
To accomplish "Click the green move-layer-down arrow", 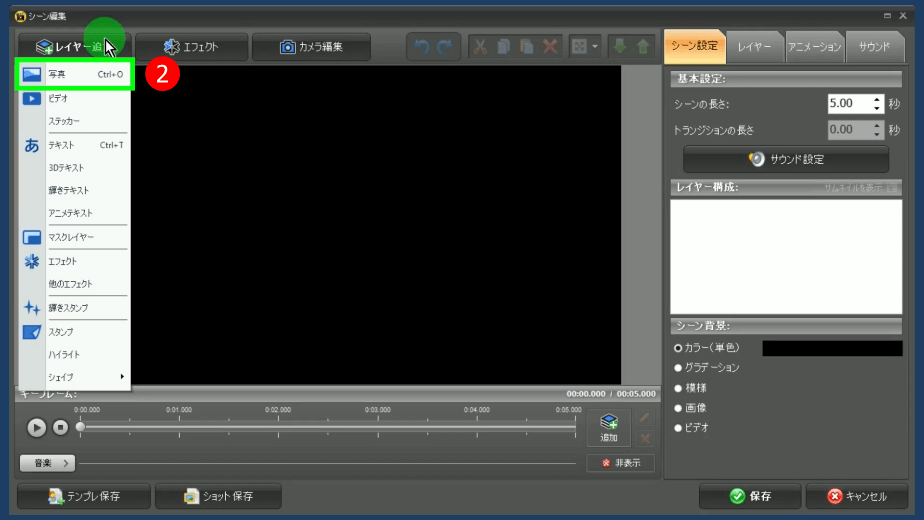I will [620, 47].
